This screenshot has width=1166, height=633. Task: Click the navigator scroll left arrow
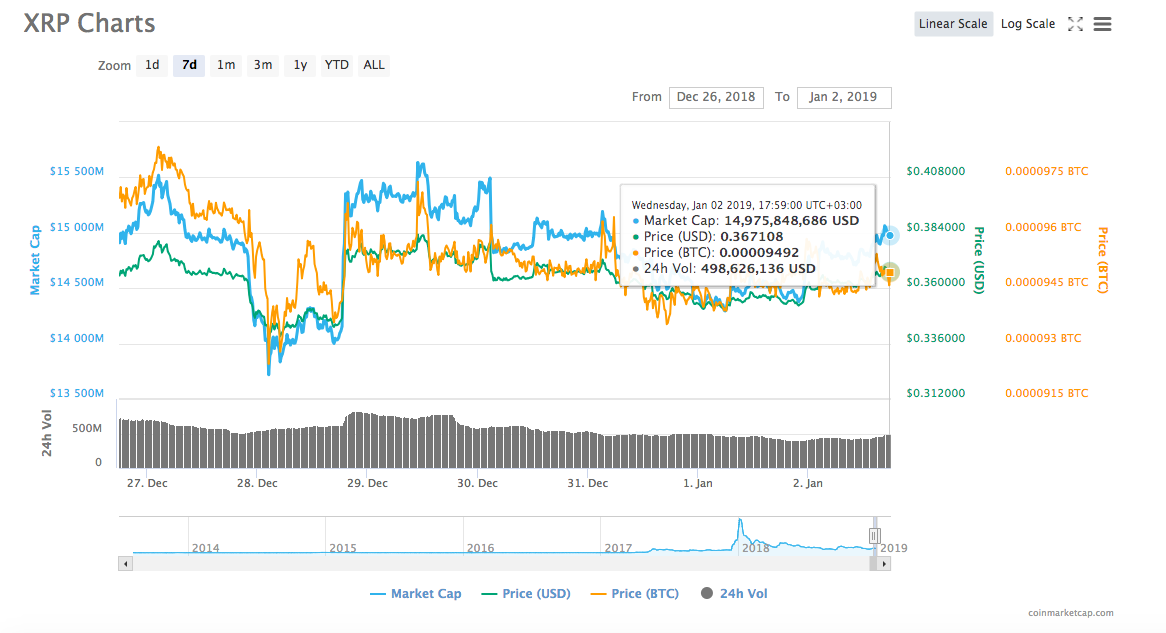[126, 564]
